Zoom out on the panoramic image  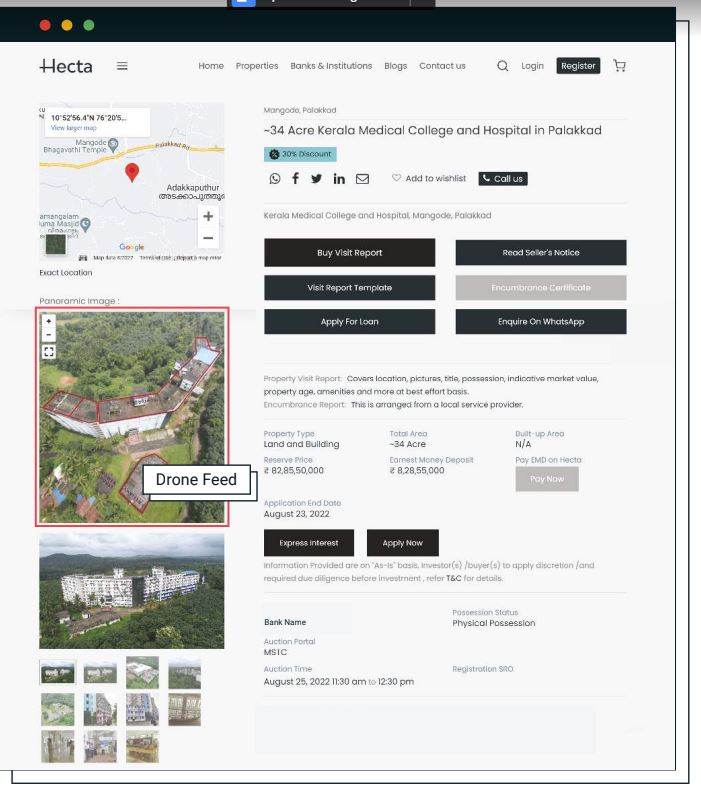pos(49,334)
